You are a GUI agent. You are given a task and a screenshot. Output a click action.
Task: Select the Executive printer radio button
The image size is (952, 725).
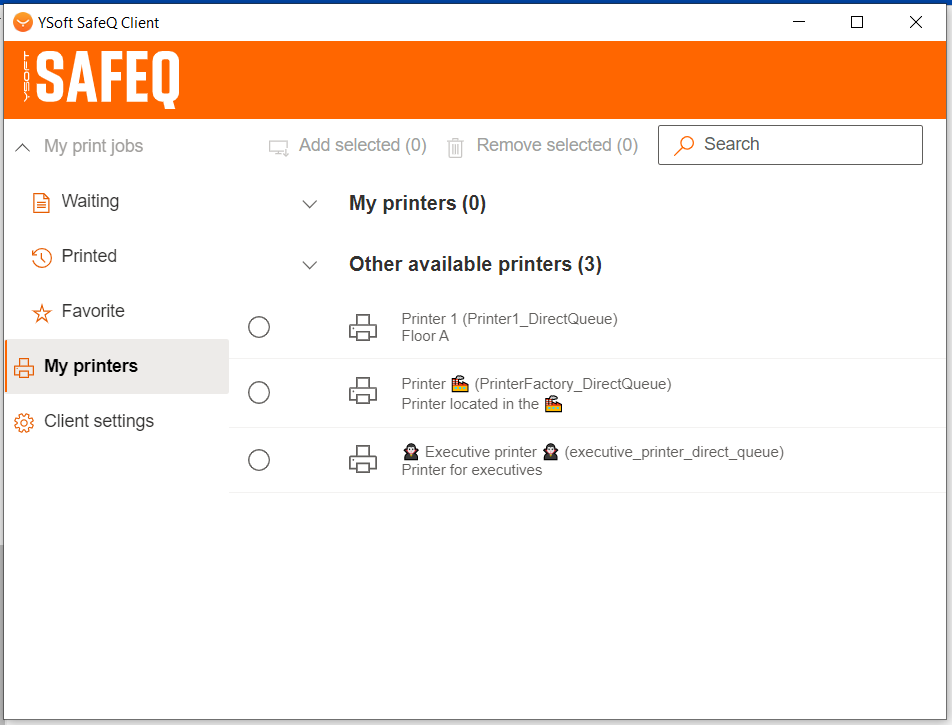(259, 460)
